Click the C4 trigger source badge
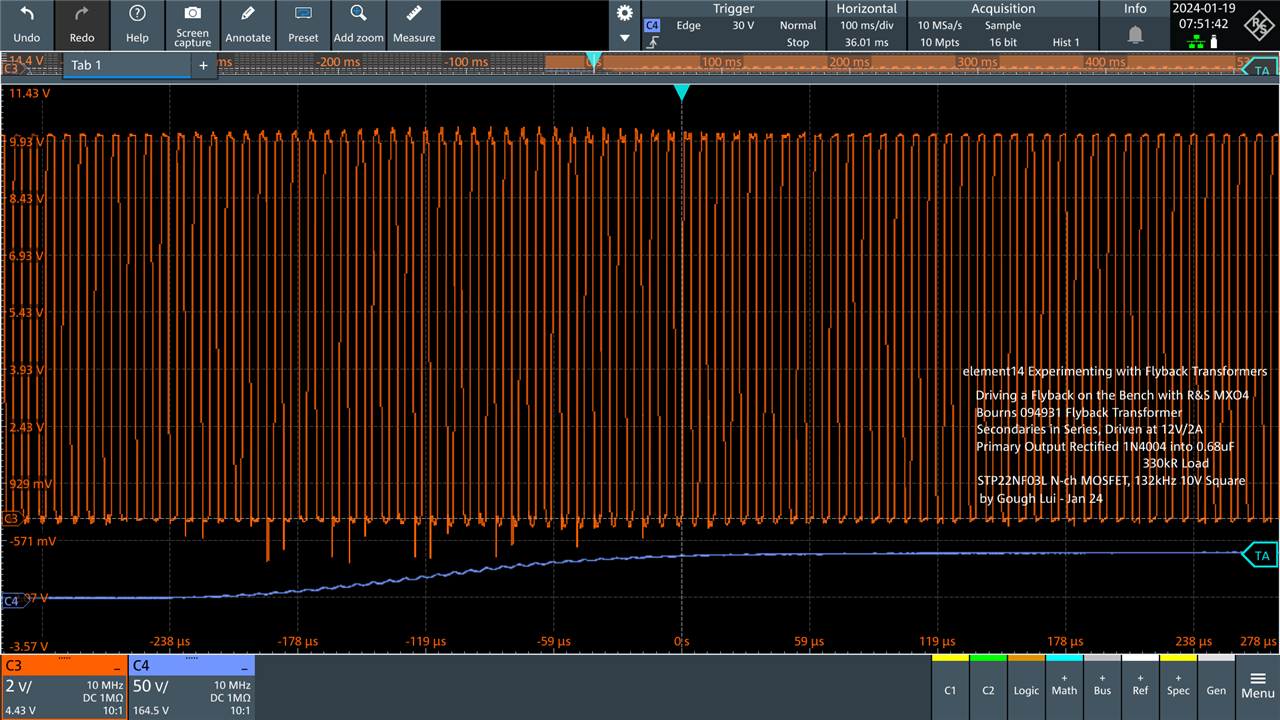 tap(652, 26)
